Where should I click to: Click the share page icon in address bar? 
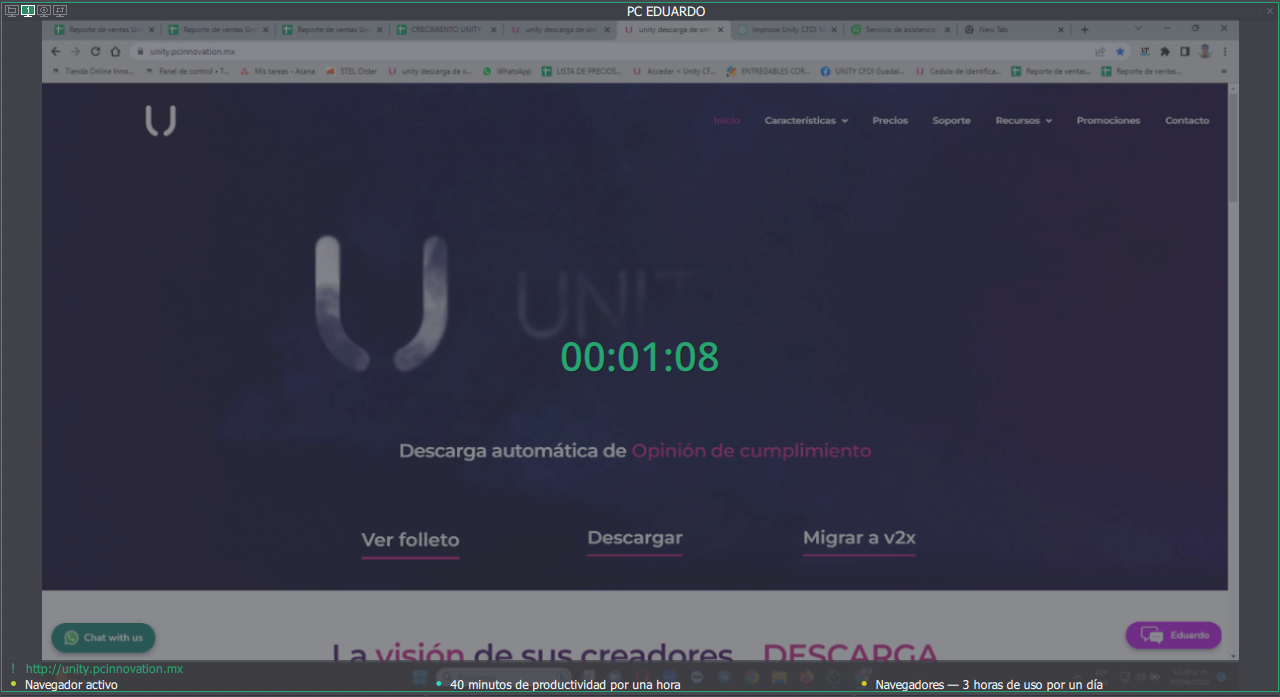(1100, 51)
